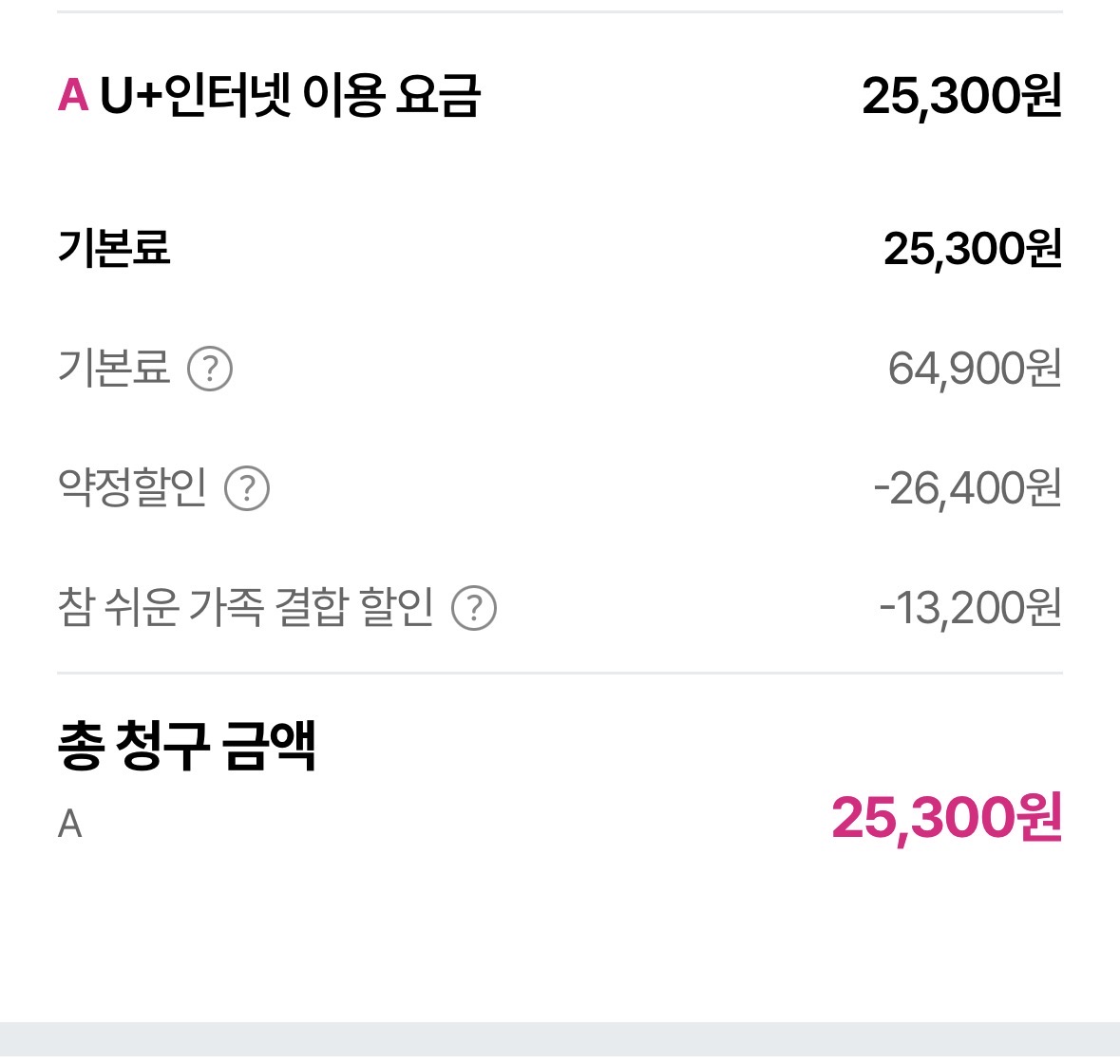1120x1064 pixels.
Task: Tap the -13,200원 family bundle discount
Action: click(970, 608)
